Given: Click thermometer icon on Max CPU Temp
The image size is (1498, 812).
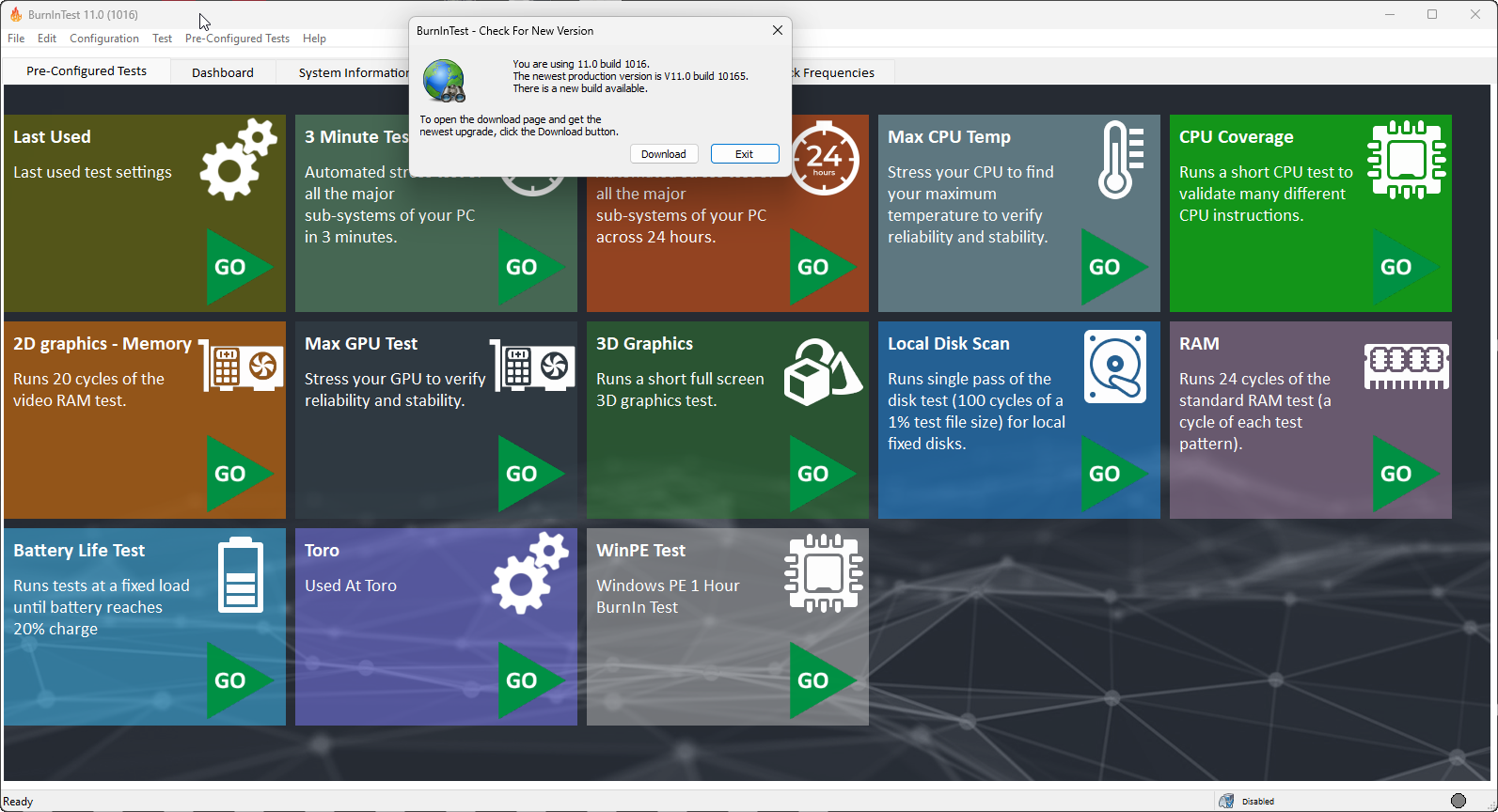Looking at the screenshot, I should [x=1122, y=159].
